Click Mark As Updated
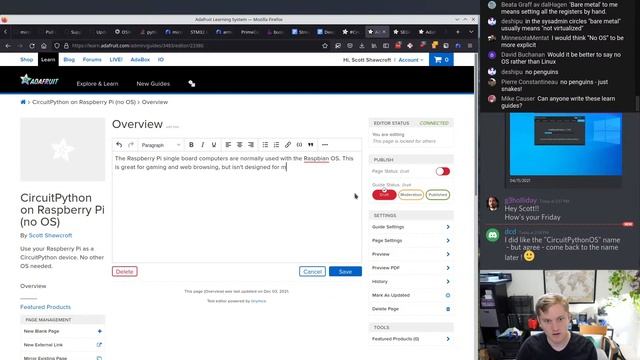640x360 pixels. [x=411, y=295]
